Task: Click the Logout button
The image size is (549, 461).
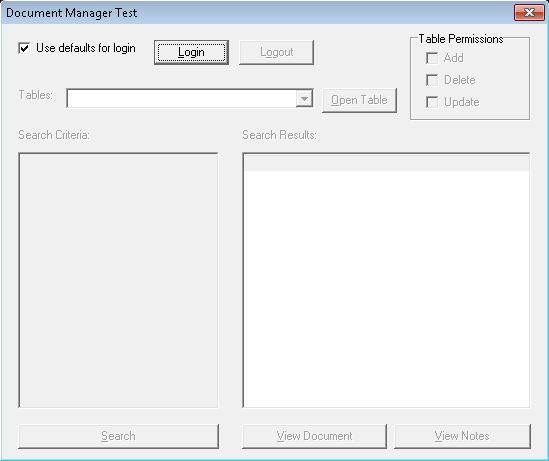Action: click(276, 52)
